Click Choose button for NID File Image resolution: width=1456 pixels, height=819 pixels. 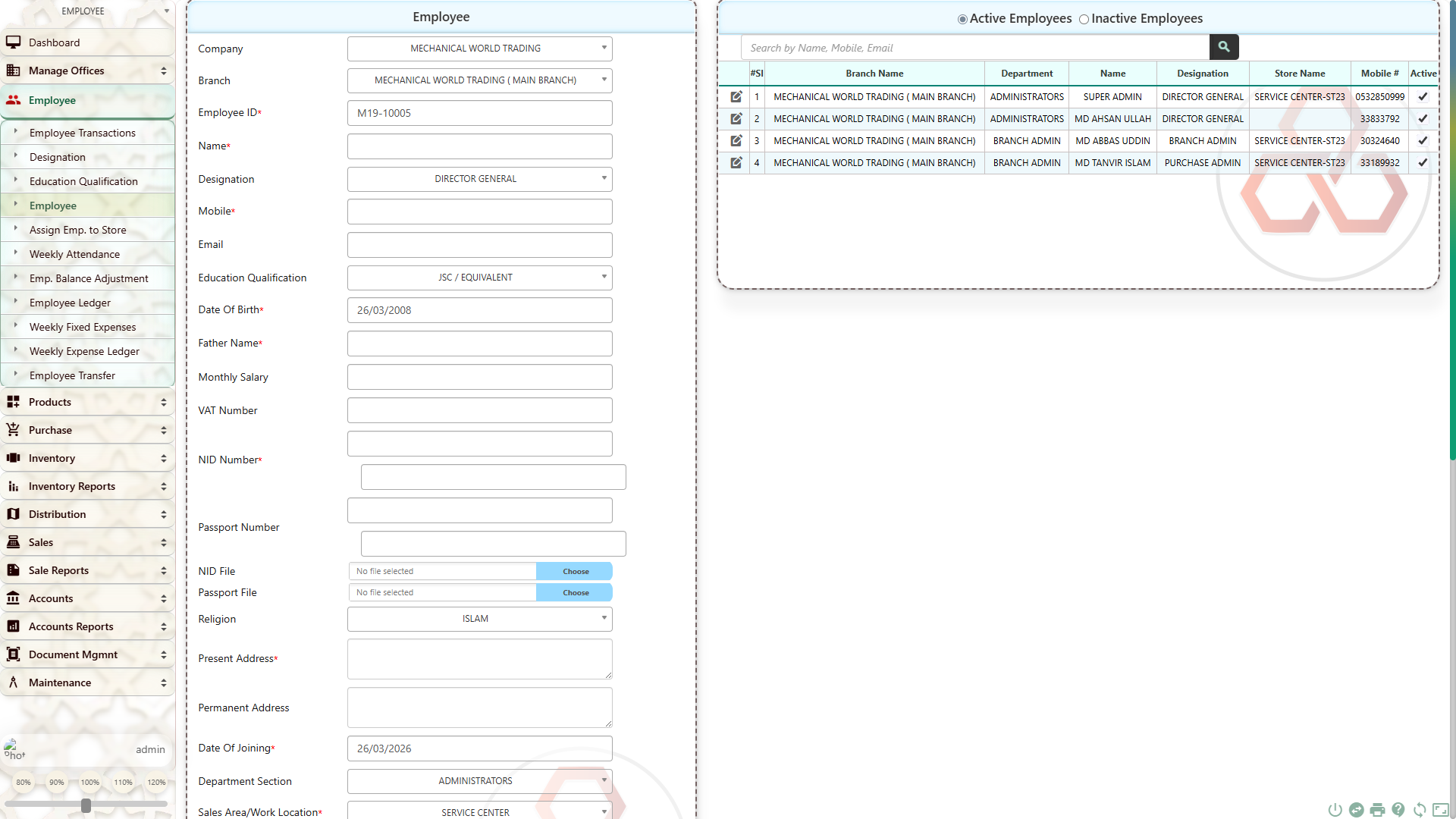click(x=575, y=572)
